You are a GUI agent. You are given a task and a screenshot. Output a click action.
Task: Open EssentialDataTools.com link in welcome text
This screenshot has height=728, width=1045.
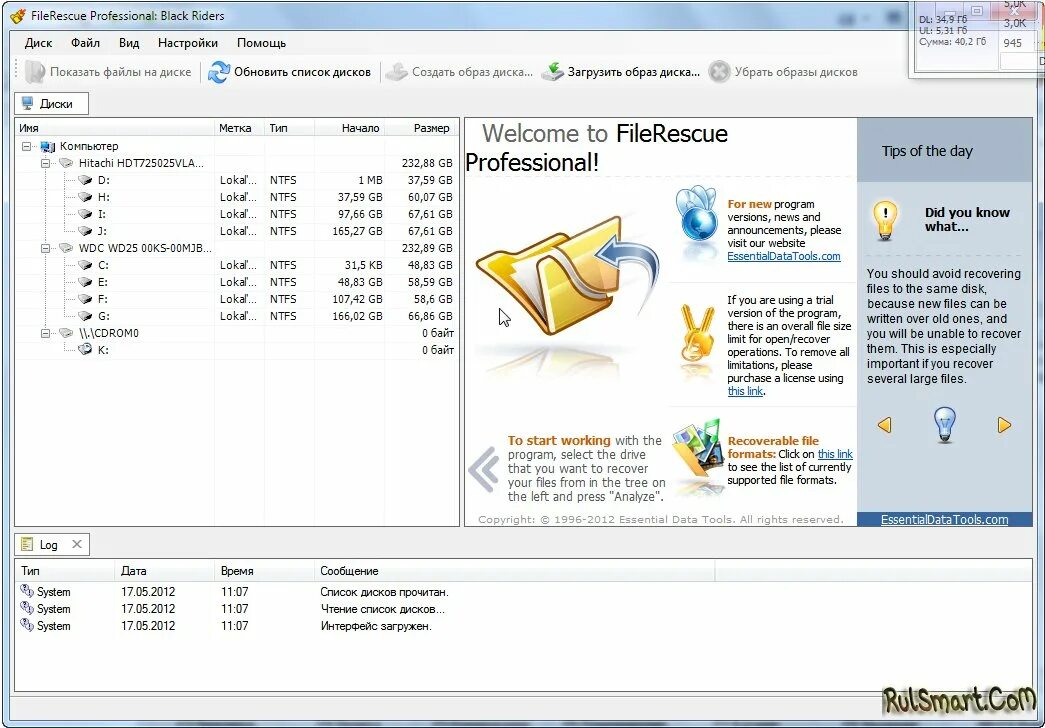(784, 256)
